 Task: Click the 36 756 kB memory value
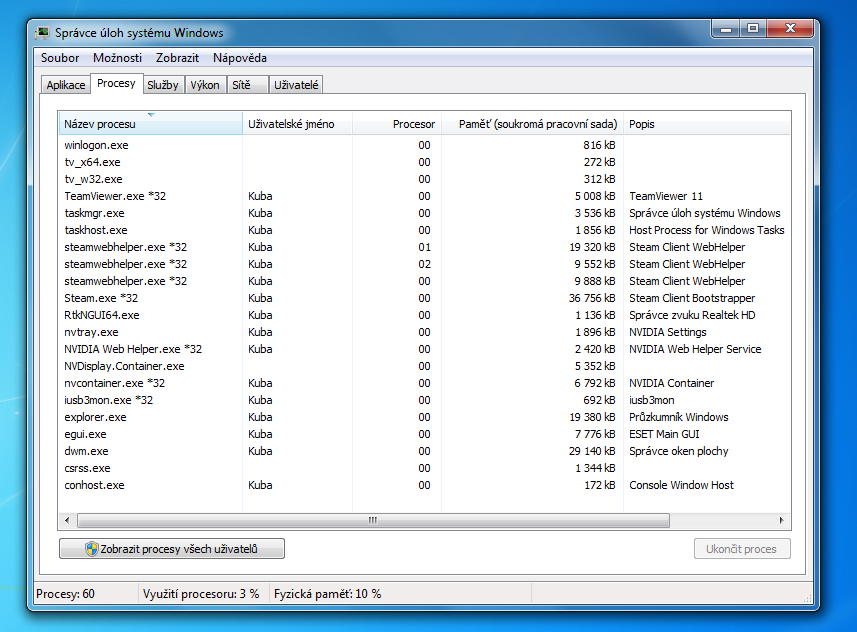click(x=592, y=298)
